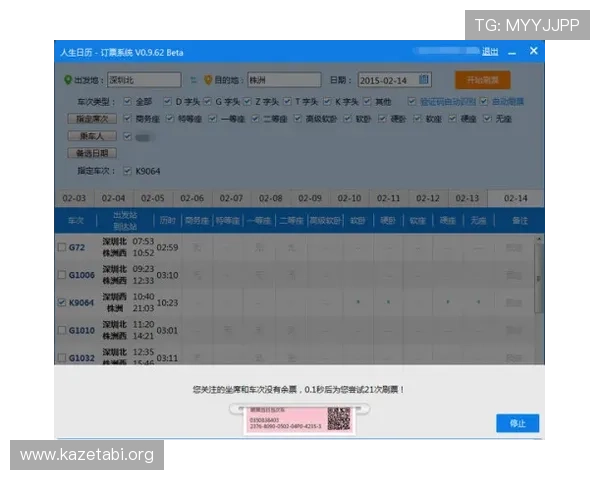Click the calendar icon in date field
Screen dimensions: 600x480
pyautogui.click(x=423, y=80)
